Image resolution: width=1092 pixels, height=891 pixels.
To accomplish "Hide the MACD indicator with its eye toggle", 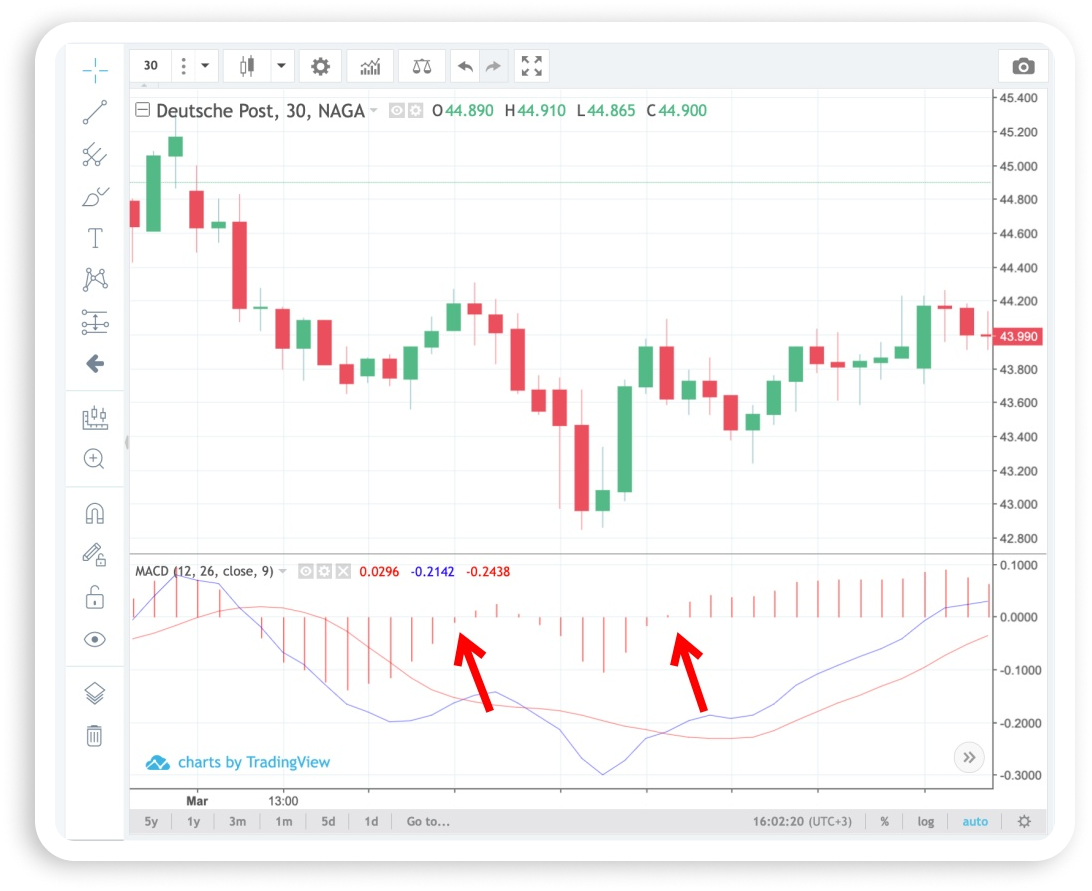I will [x=306, y=570].
